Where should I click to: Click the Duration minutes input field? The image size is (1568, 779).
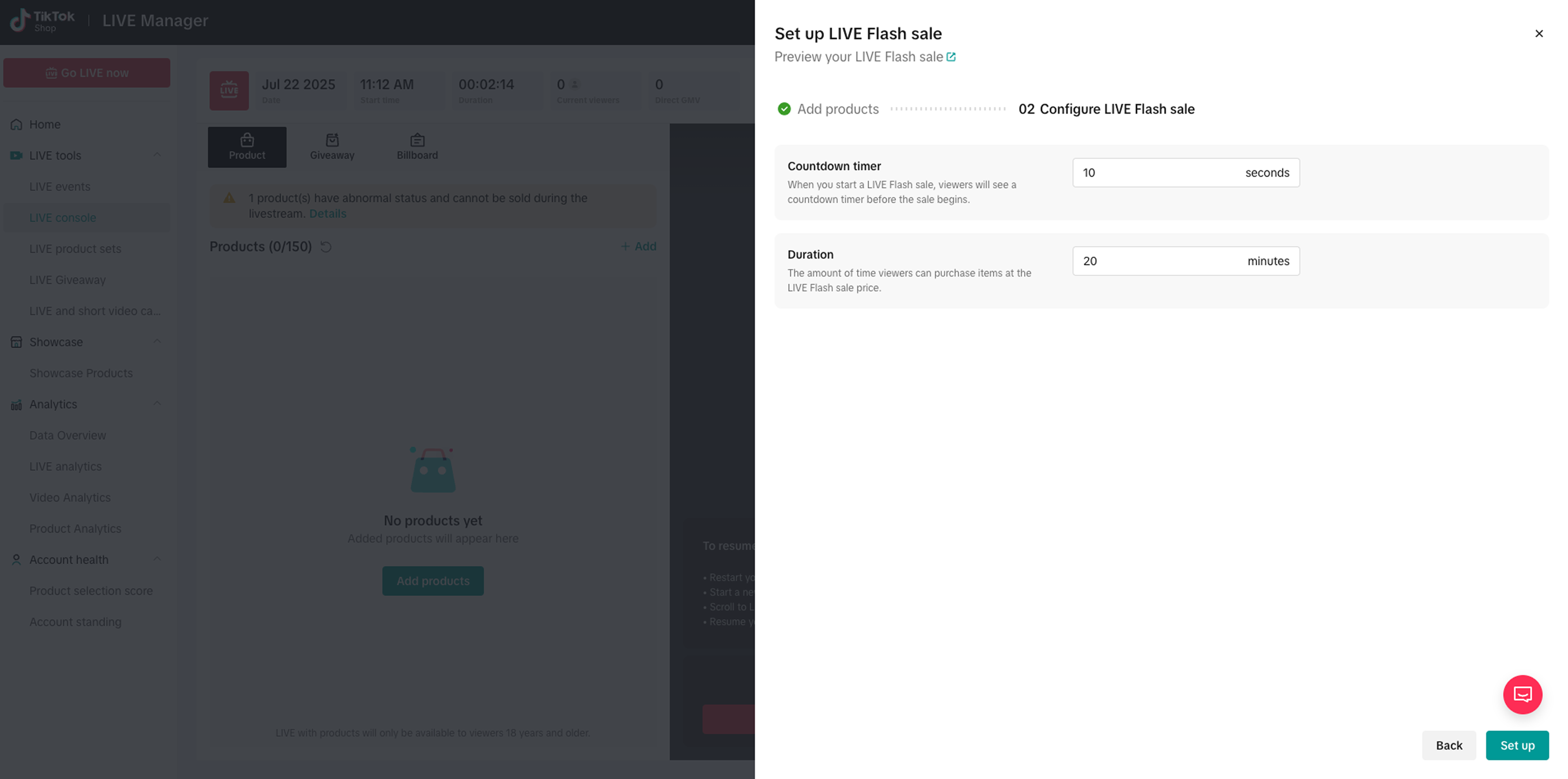(1157, 261)
